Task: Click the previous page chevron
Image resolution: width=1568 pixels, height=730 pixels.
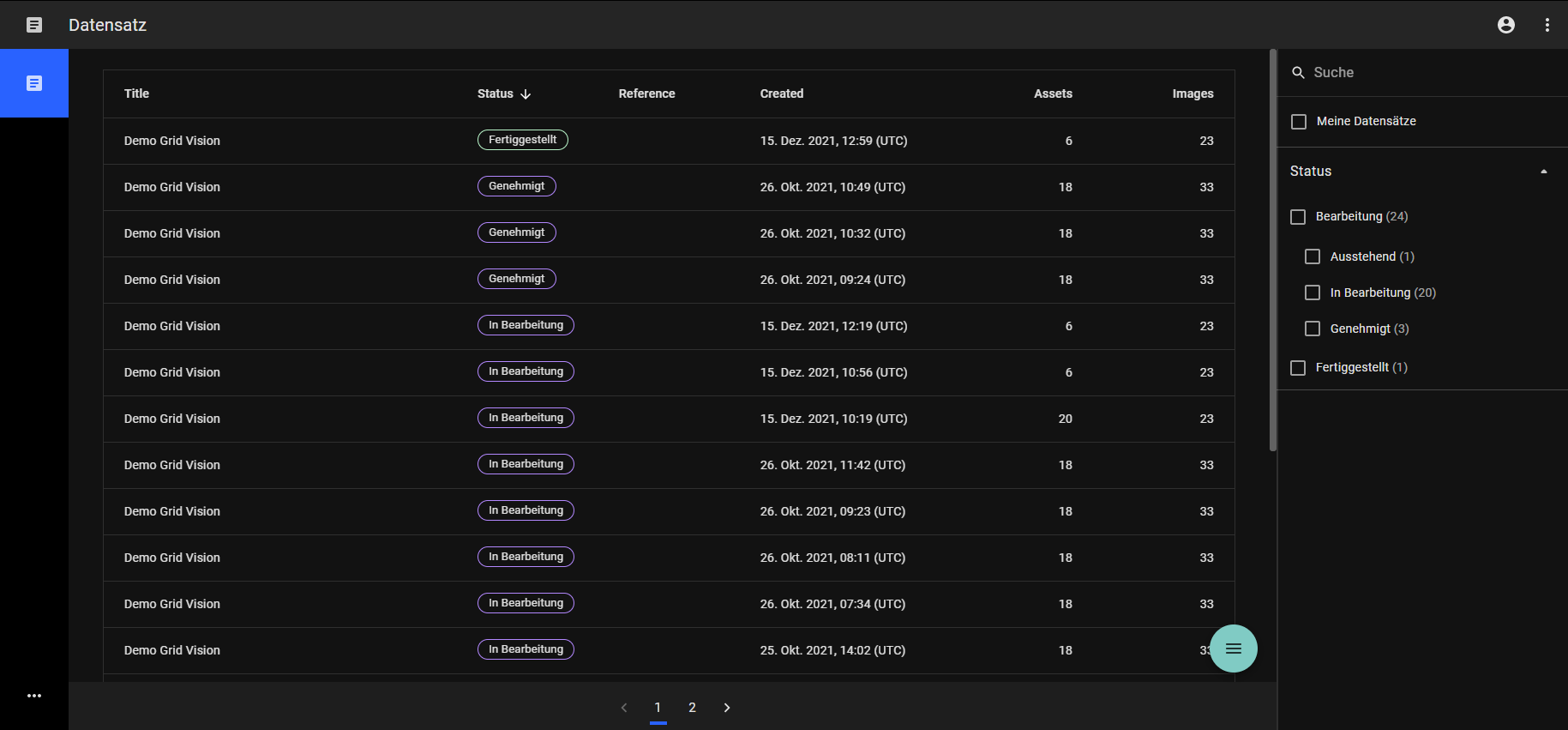Action: pos(624,708)
